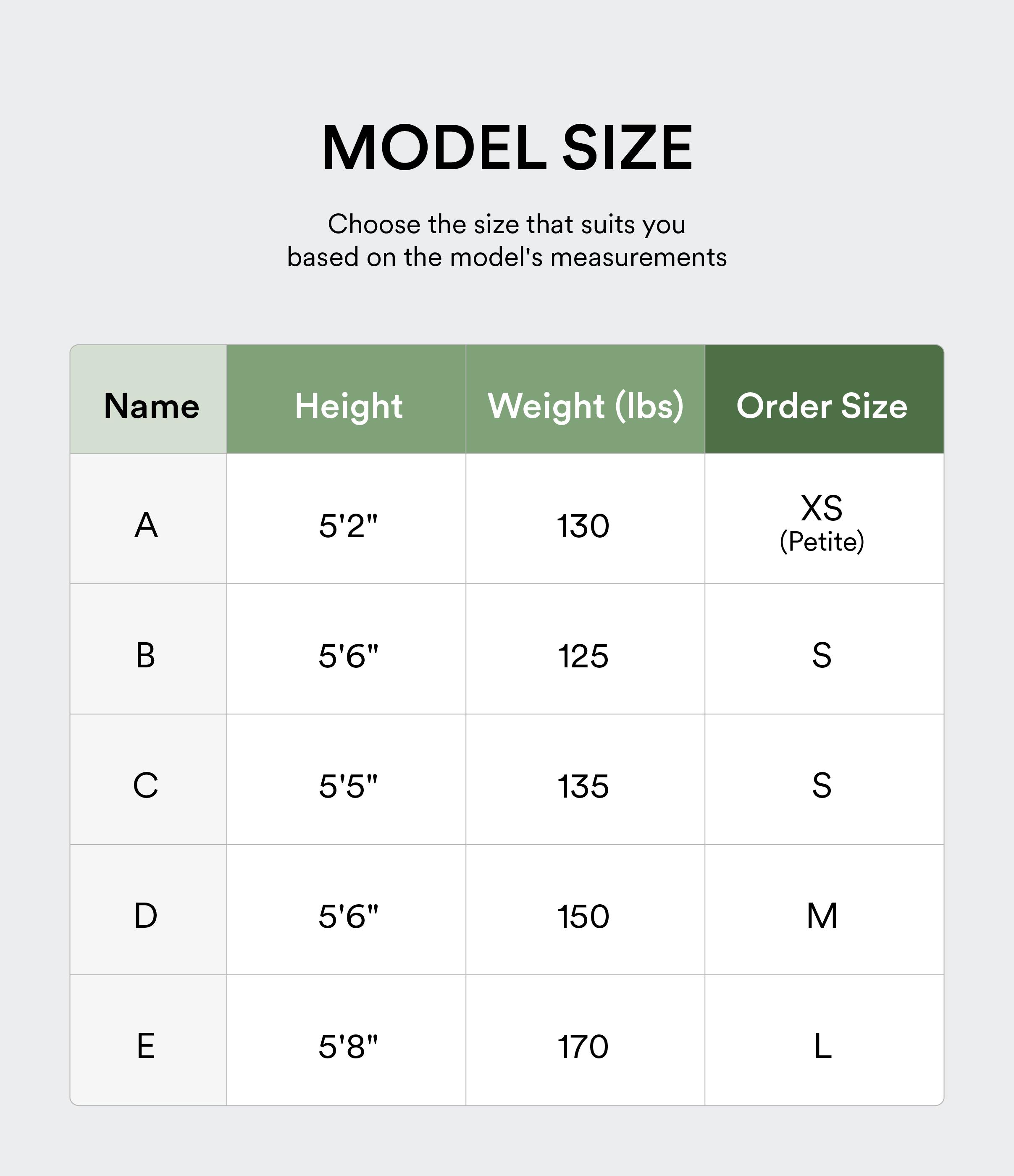
Task: Click the 150 weight cell
Action: pyautogui.click(x=583, y=916)
